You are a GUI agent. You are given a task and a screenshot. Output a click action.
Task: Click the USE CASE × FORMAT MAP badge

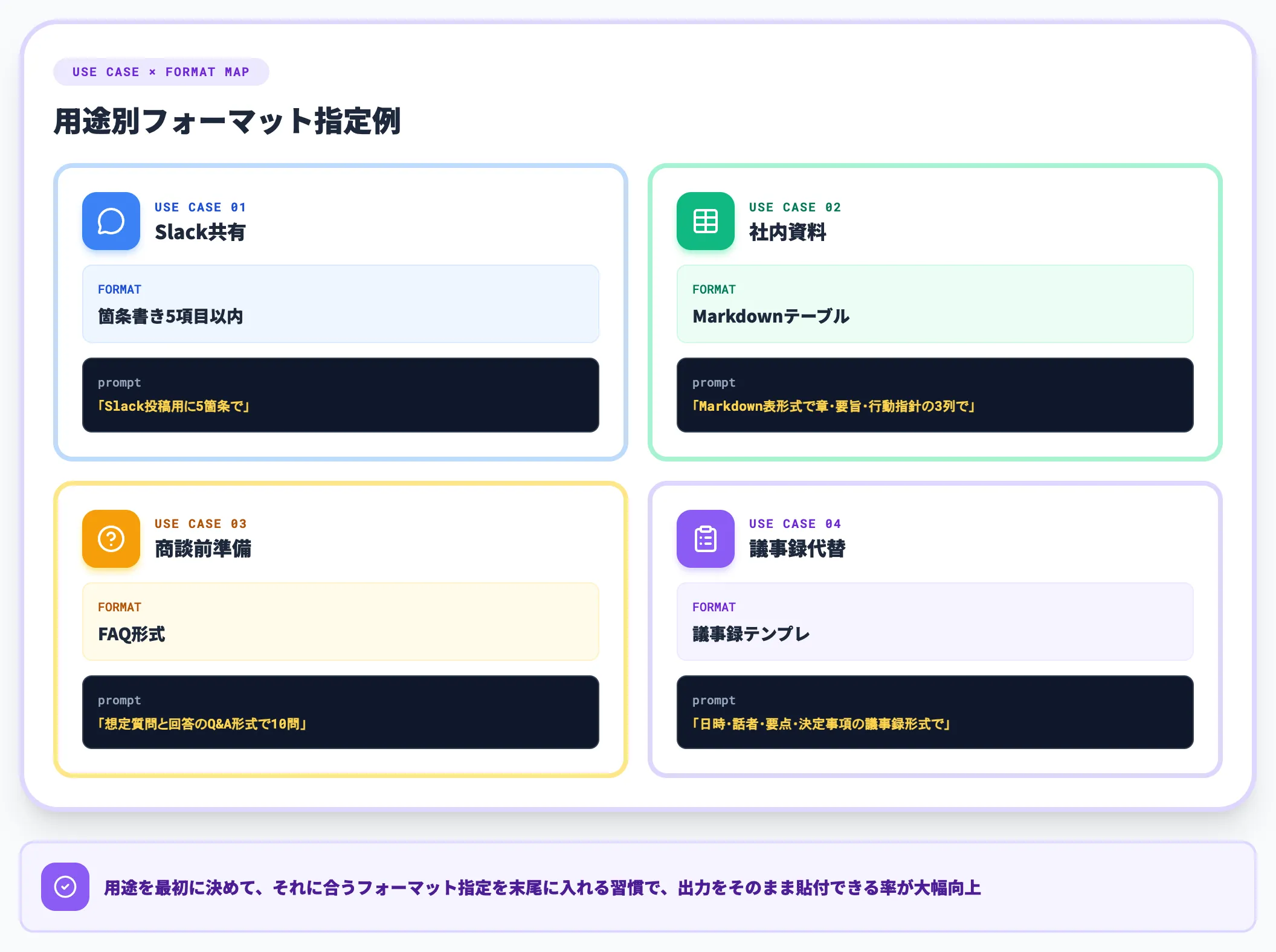(x=161, y=72)
